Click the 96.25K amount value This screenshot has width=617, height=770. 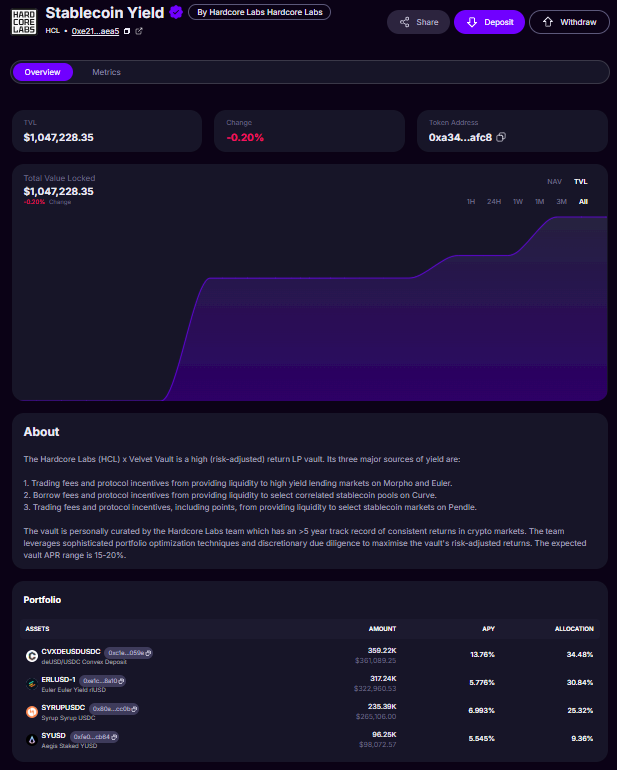coord(384,735)
